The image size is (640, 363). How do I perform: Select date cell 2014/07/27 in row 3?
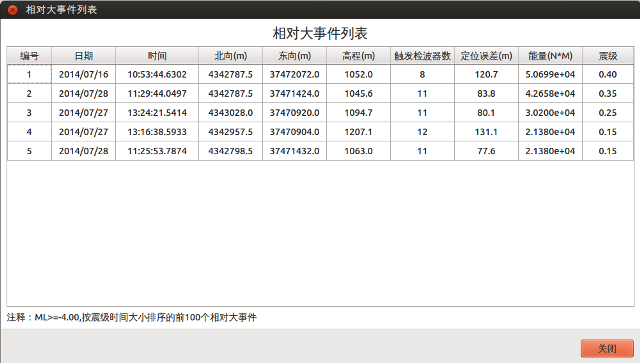click(x=84, y=113)
